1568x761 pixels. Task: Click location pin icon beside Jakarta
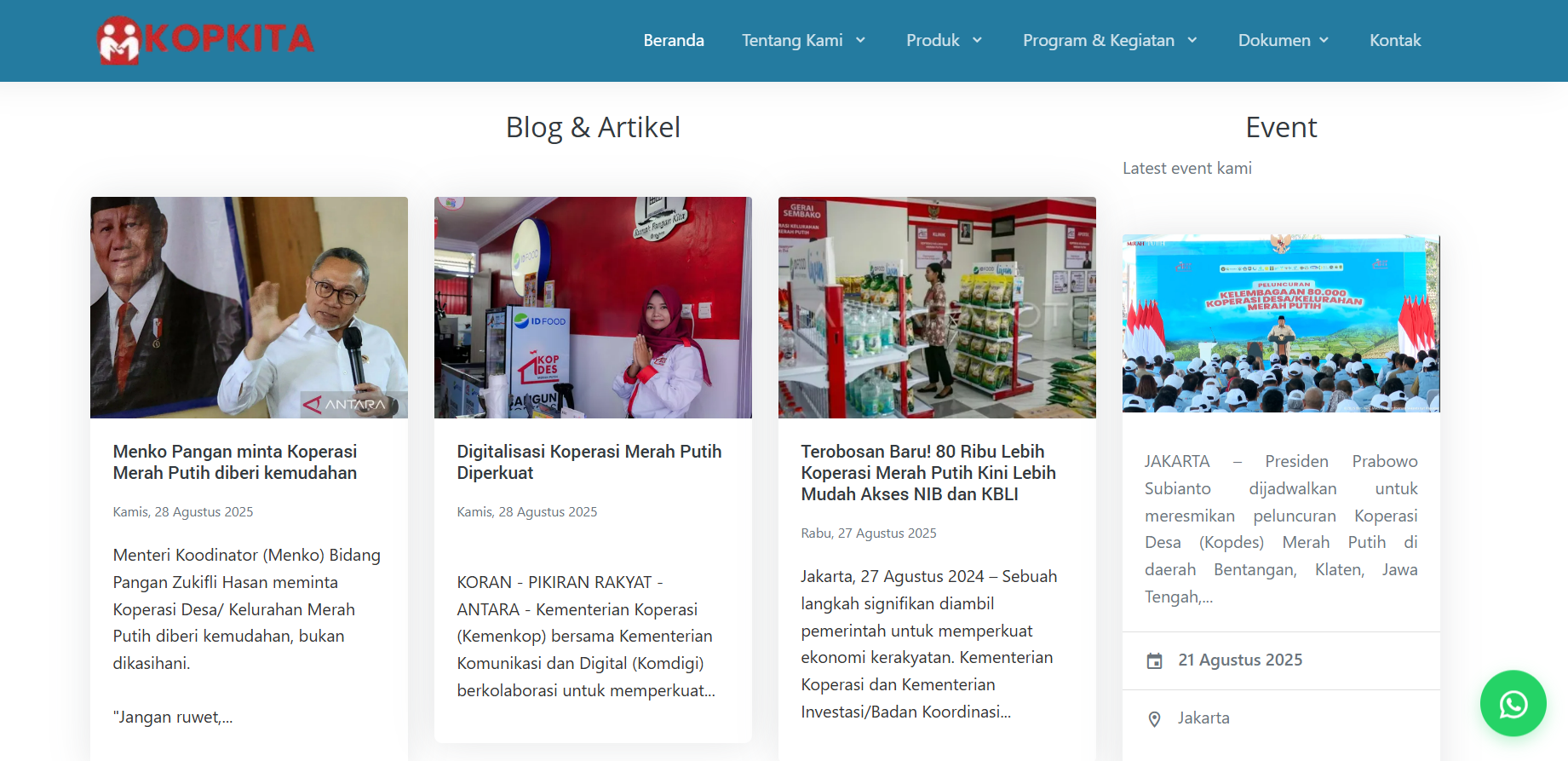tap(1154, 719)
